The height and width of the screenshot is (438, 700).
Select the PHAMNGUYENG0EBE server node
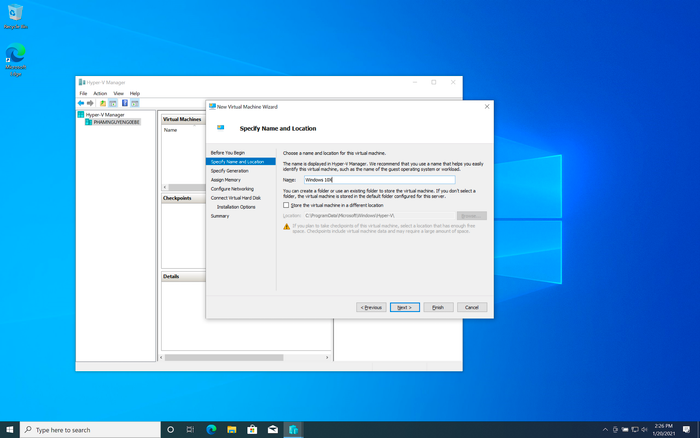point(117,122)
